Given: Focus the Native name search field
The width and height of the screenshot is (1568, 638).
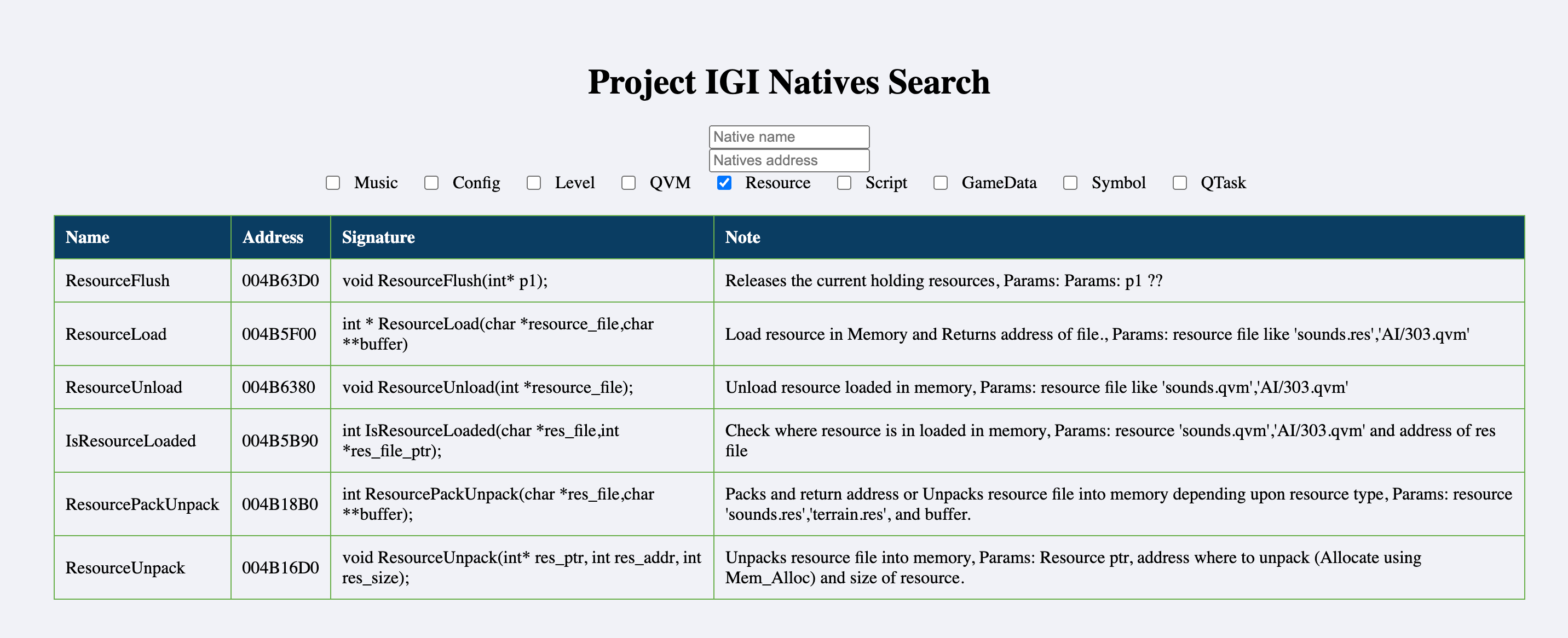Looking at the screenshot, I should (x=788, y=137).
